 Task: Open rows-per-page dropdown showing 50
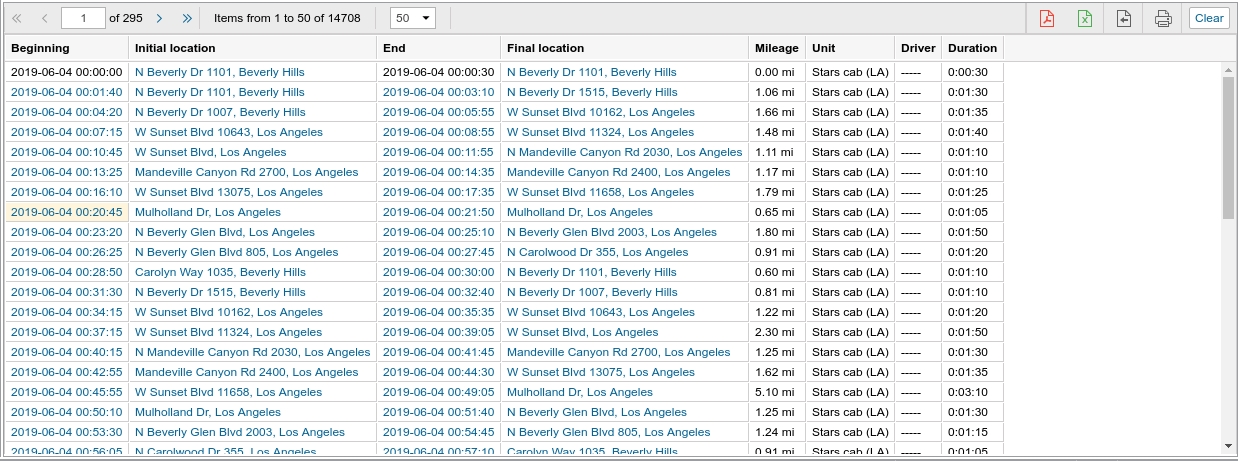point(412,18)
